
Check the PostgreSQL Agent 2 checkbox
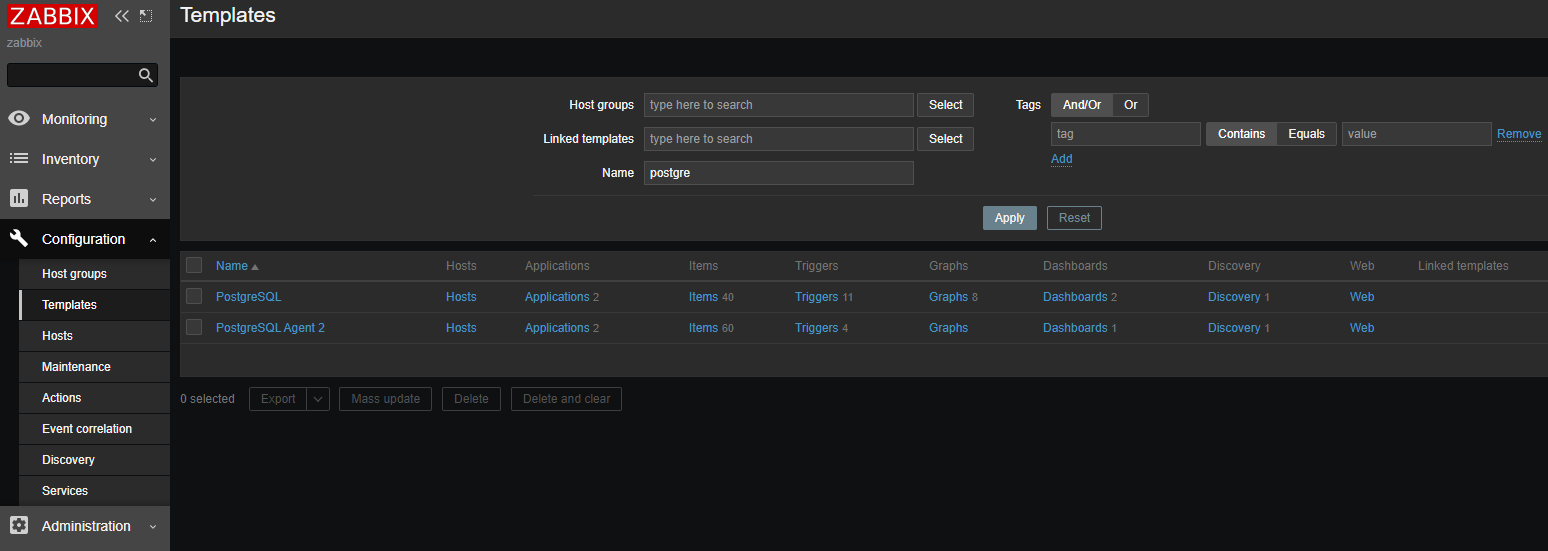point(194,328)
